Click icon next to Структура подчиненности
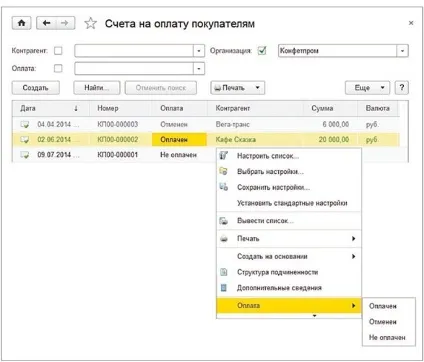The height and width of the screenshot is (362, 424). coord(224,272)
